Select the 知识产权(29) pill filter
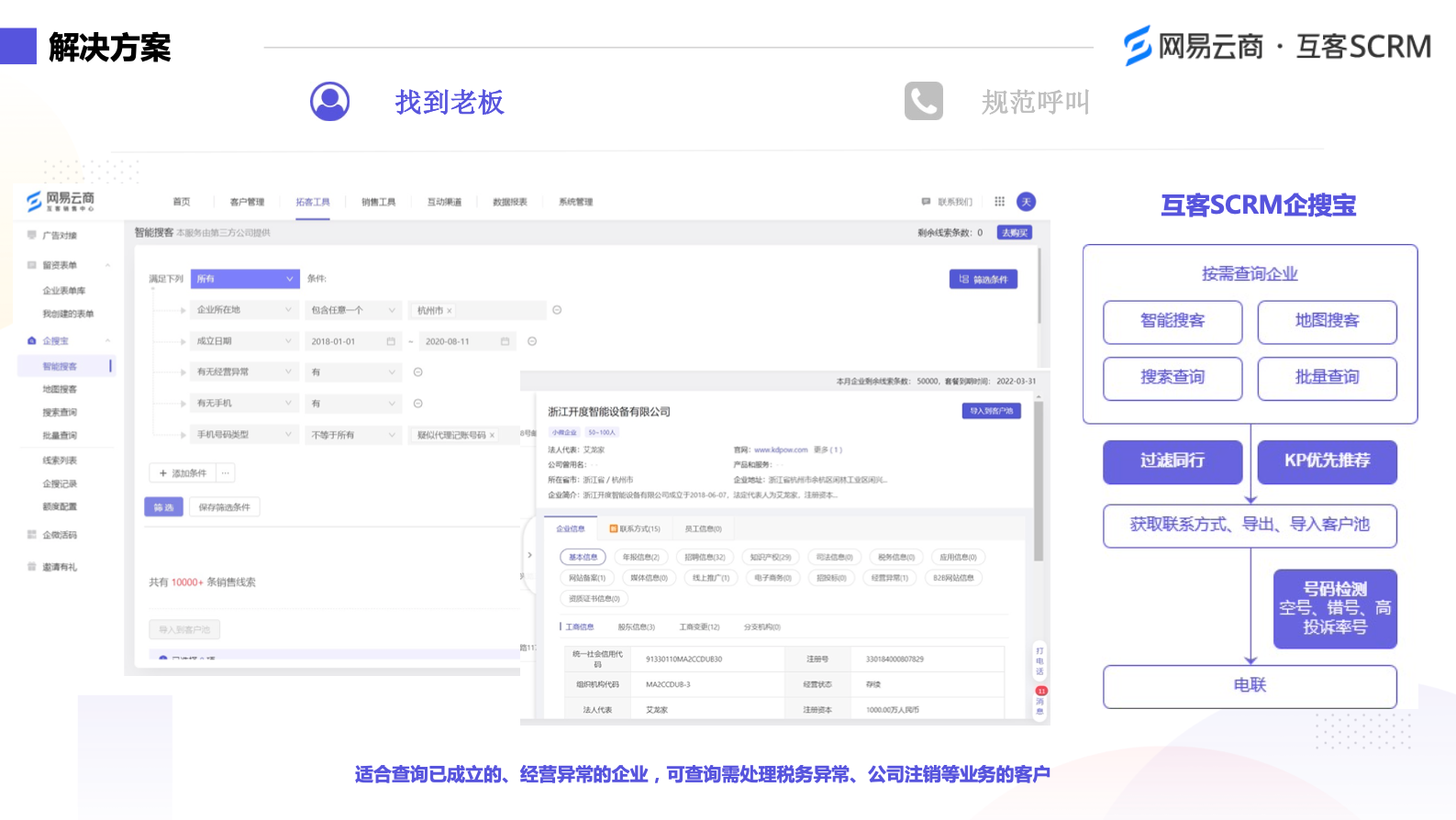The width and height of the screenshot is (1456, 820). [x=770, y=557]
